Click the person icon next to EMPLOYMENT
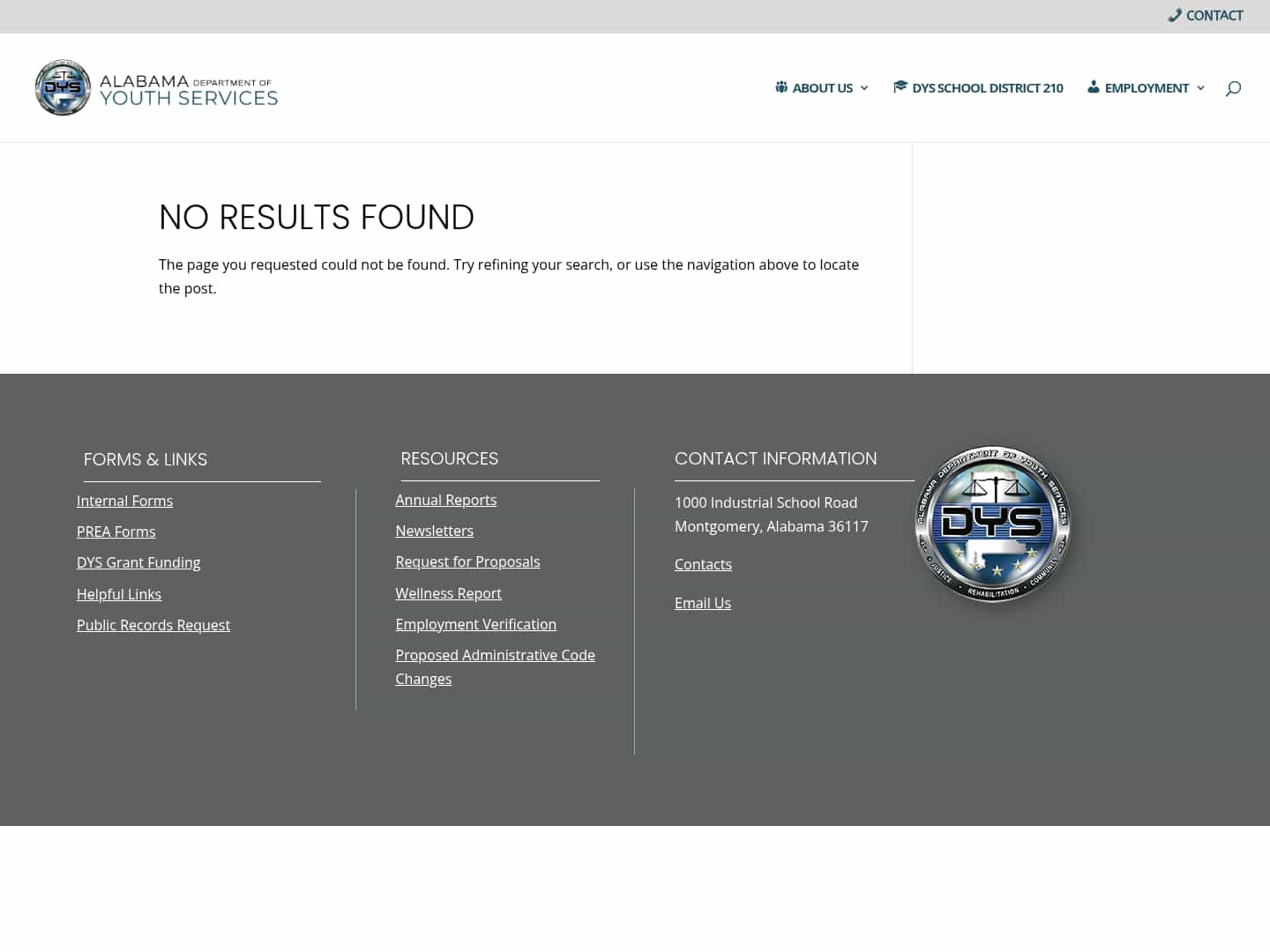This screenshot has height=952, width=1270. [1092, 87]
